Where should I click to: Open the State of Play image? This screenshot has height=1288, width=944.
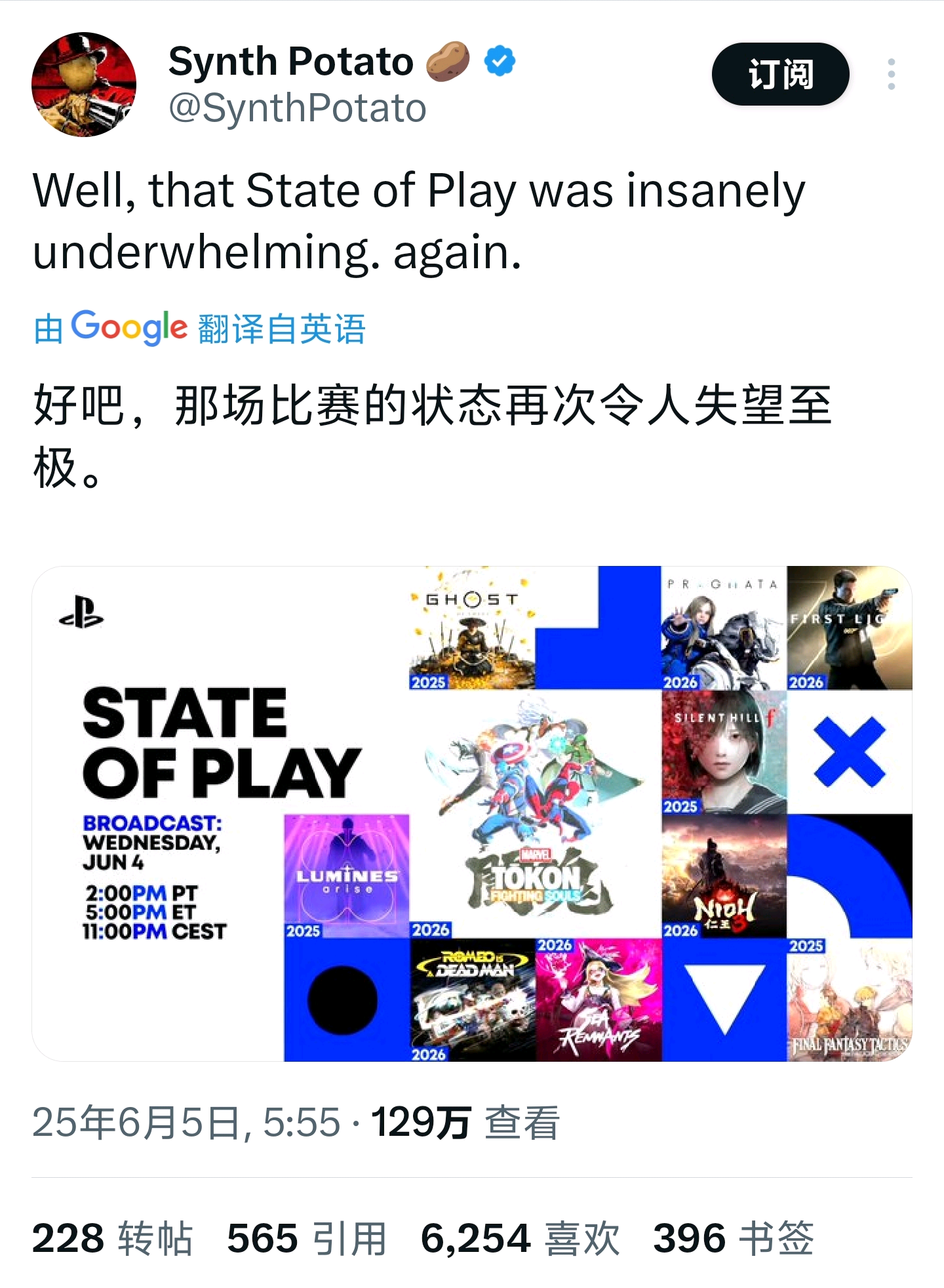(x=472, y=813)
